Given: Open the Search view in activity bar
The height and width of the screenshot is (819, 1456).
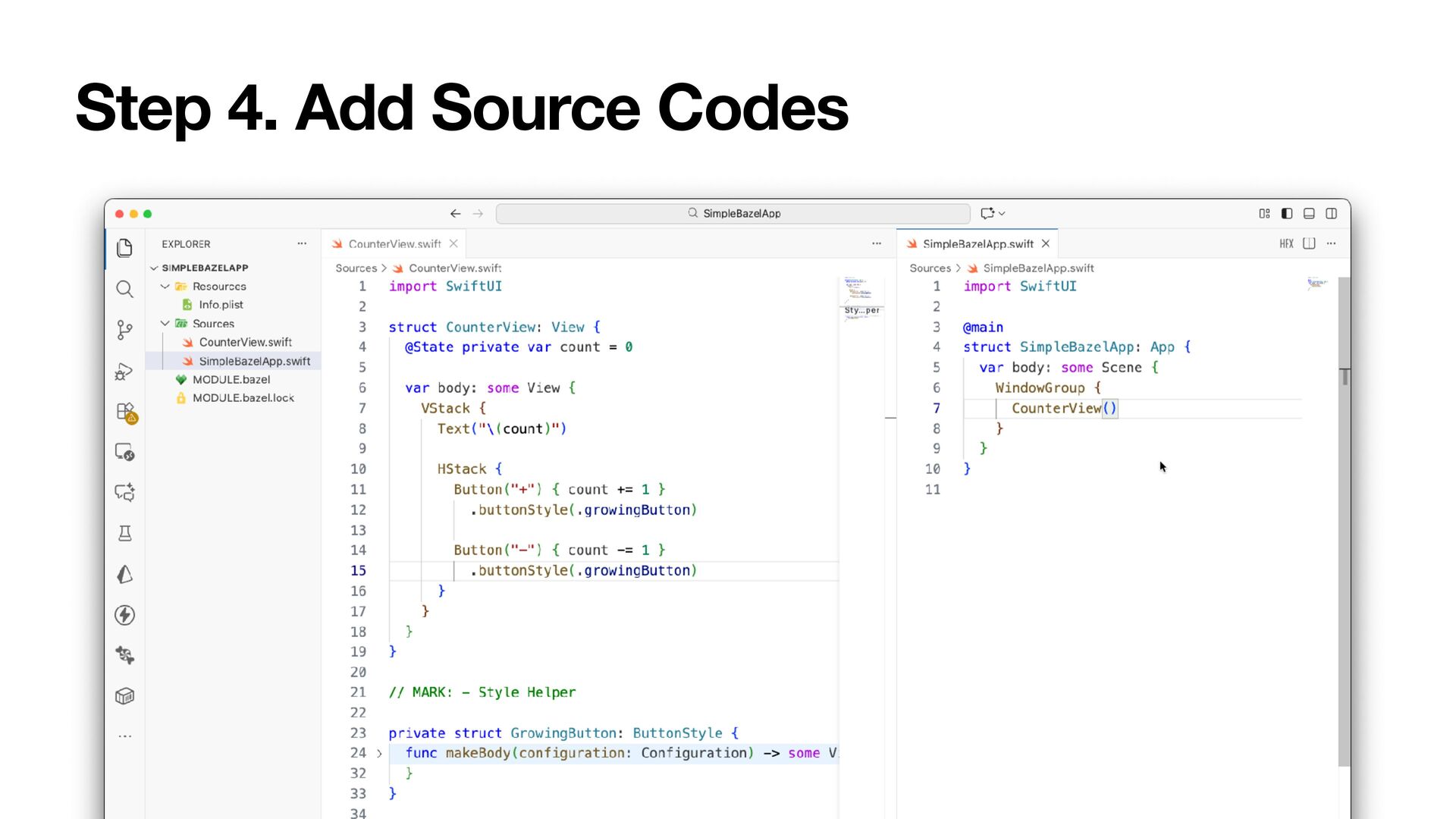Looking at the screenshot, I should coord(124,289).
